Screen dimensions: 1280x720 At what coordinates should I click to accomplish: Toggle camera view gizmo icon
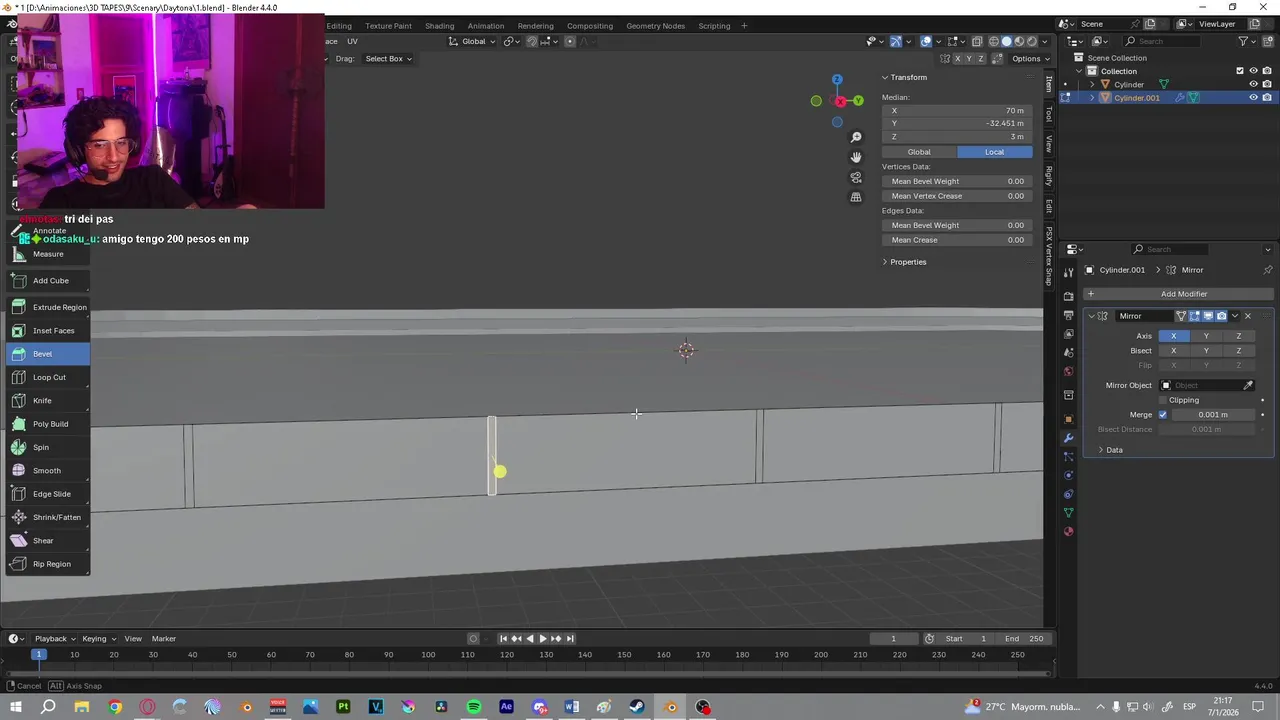(856, 177)
